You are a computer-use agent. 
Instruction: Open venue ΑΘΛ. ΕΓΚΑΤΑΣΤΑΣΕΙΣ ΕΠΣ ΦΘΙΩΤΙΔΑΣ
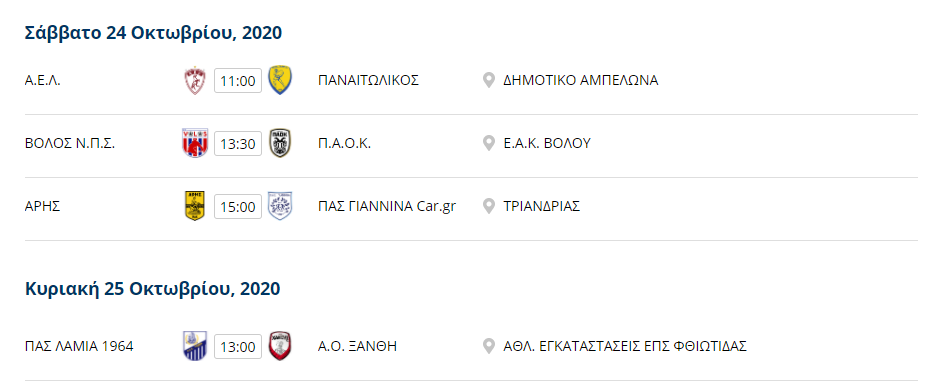[x=625, y=347]
